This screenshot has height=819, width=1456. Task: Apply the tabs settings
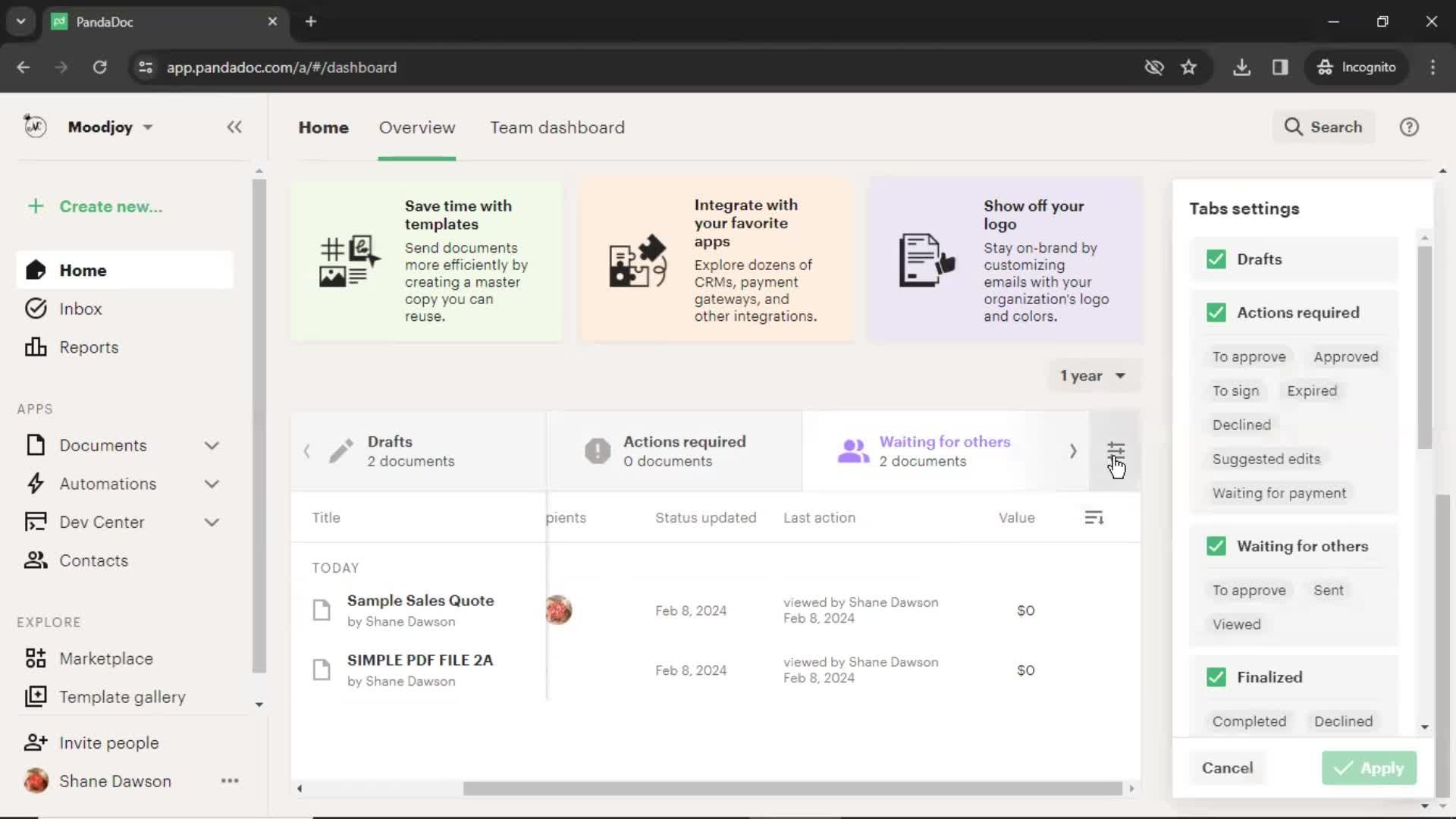pos(1369,768)
